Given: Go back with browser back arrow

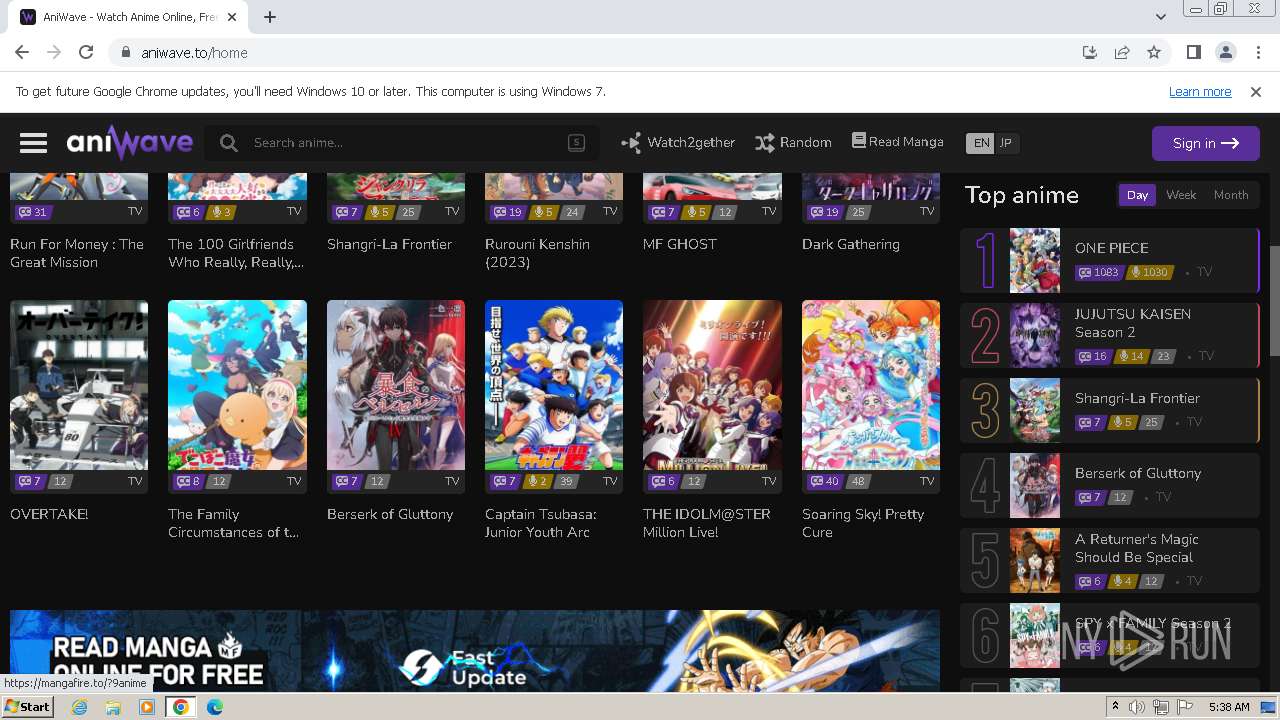Looking at the screenshot, I should tap(22, 53).
